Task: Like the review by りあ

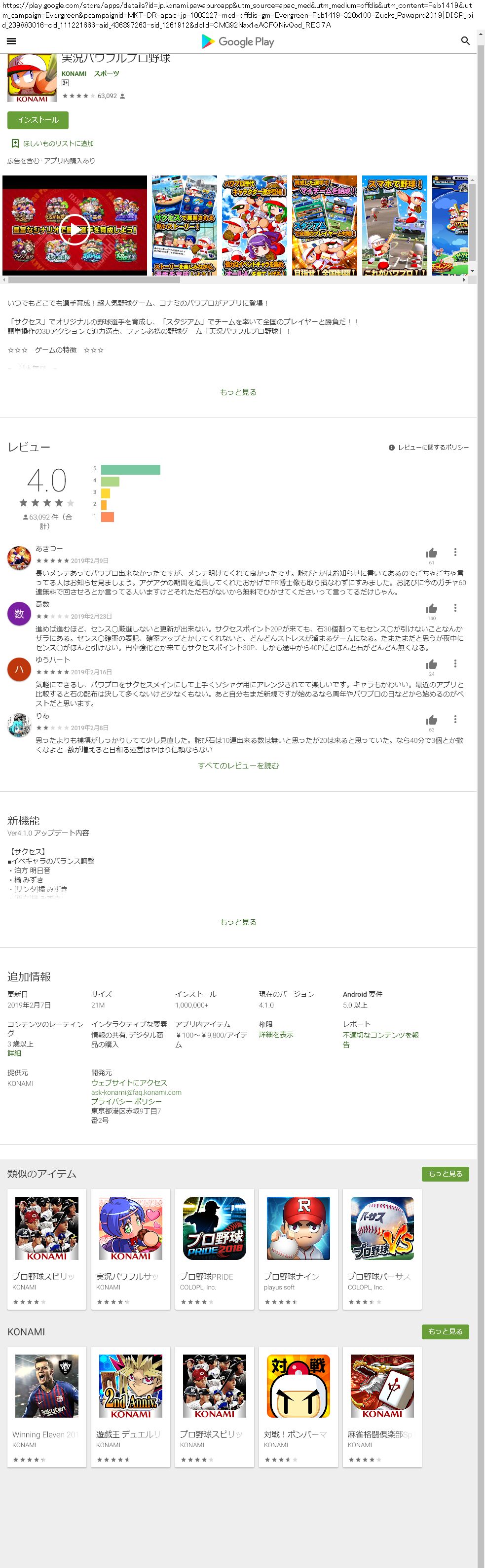Action: (431, 720)
